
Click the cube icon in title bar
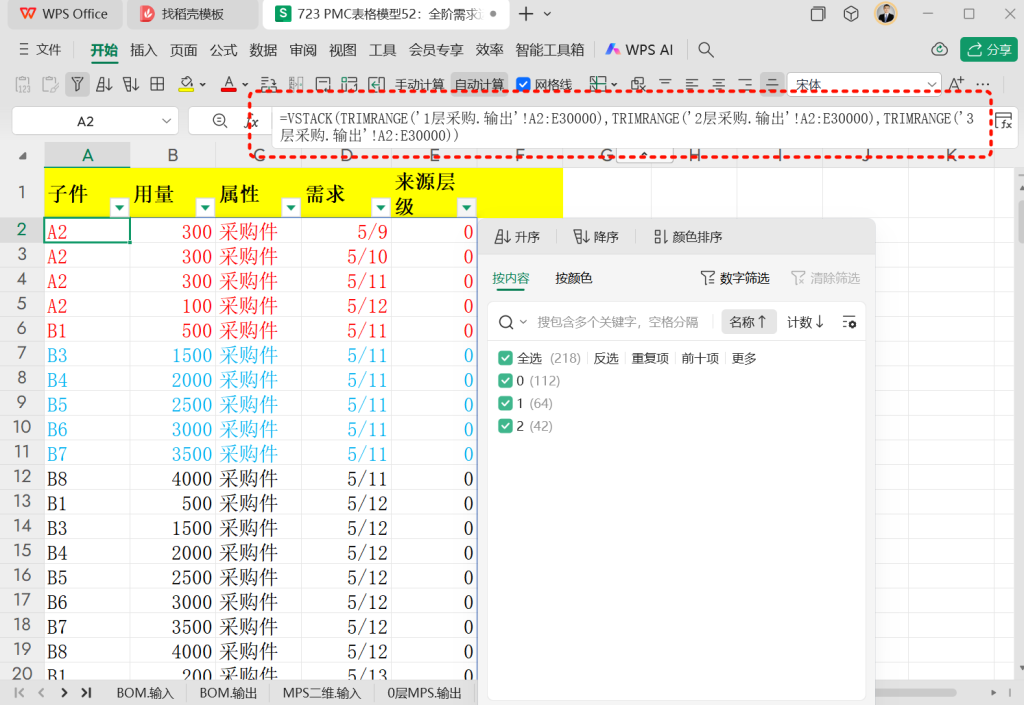[851, 14]
